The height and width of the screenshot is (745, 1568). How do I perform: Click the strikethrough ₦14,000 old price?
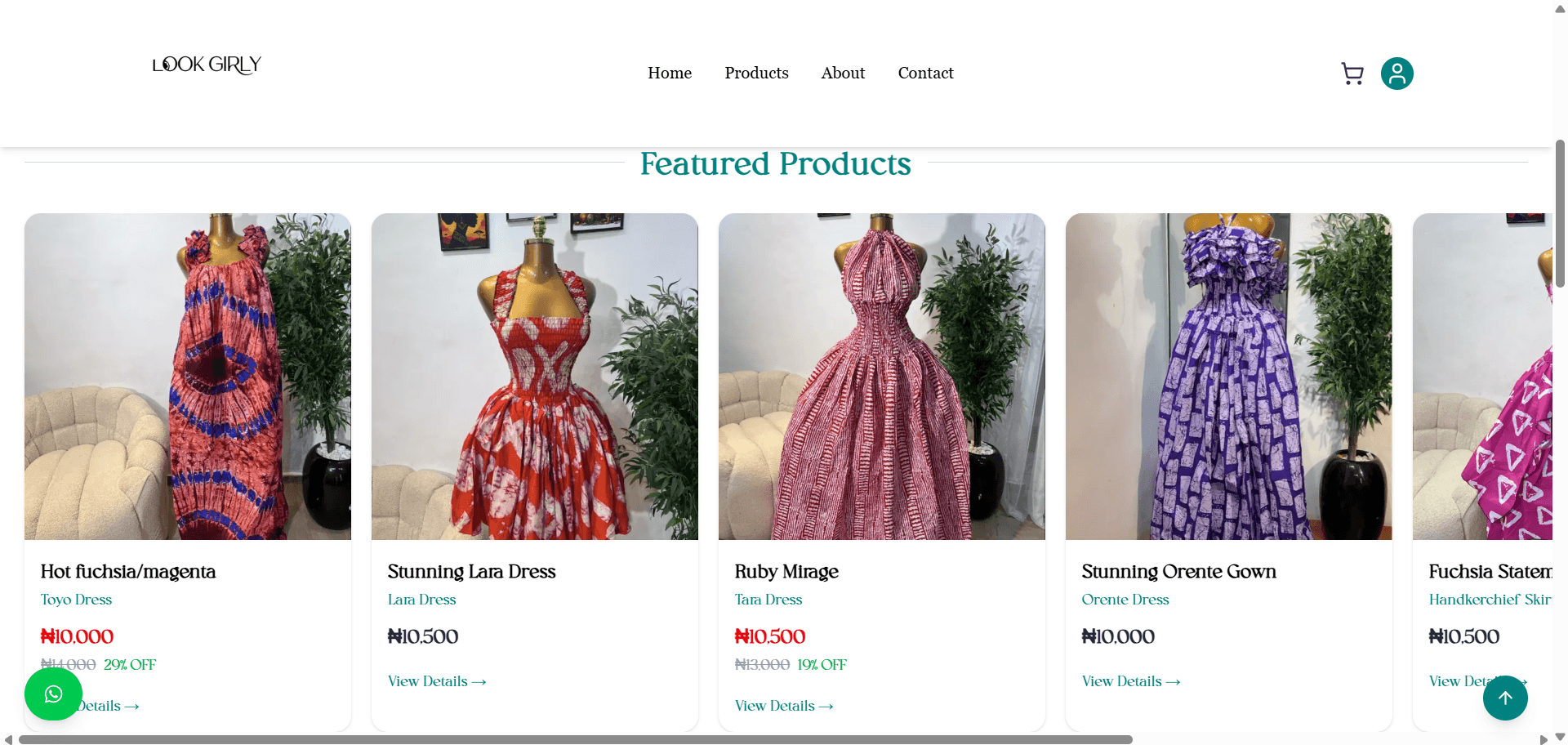[x=69, y=665]
